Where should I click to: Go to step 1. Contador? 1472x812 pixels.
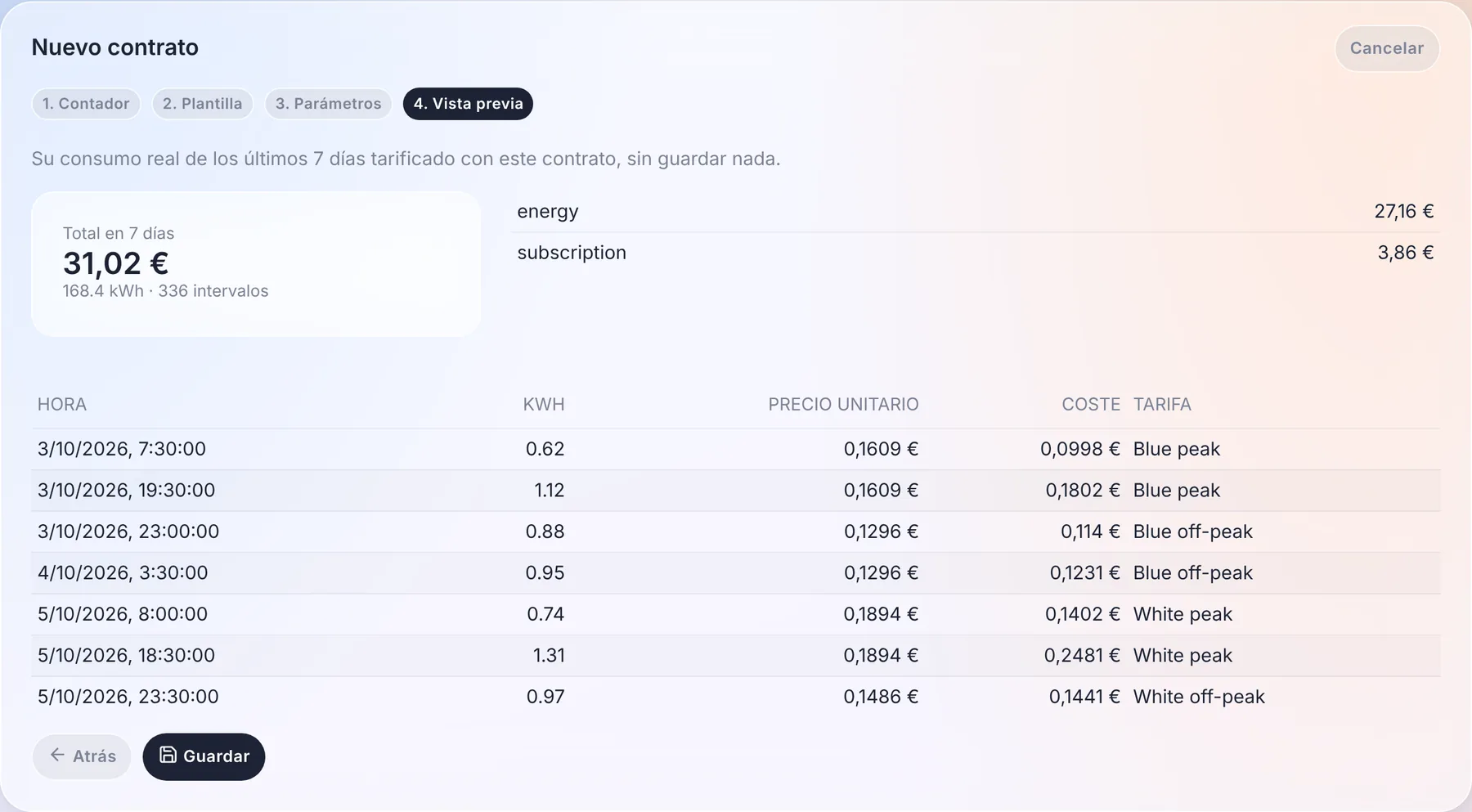coord(86,104)
